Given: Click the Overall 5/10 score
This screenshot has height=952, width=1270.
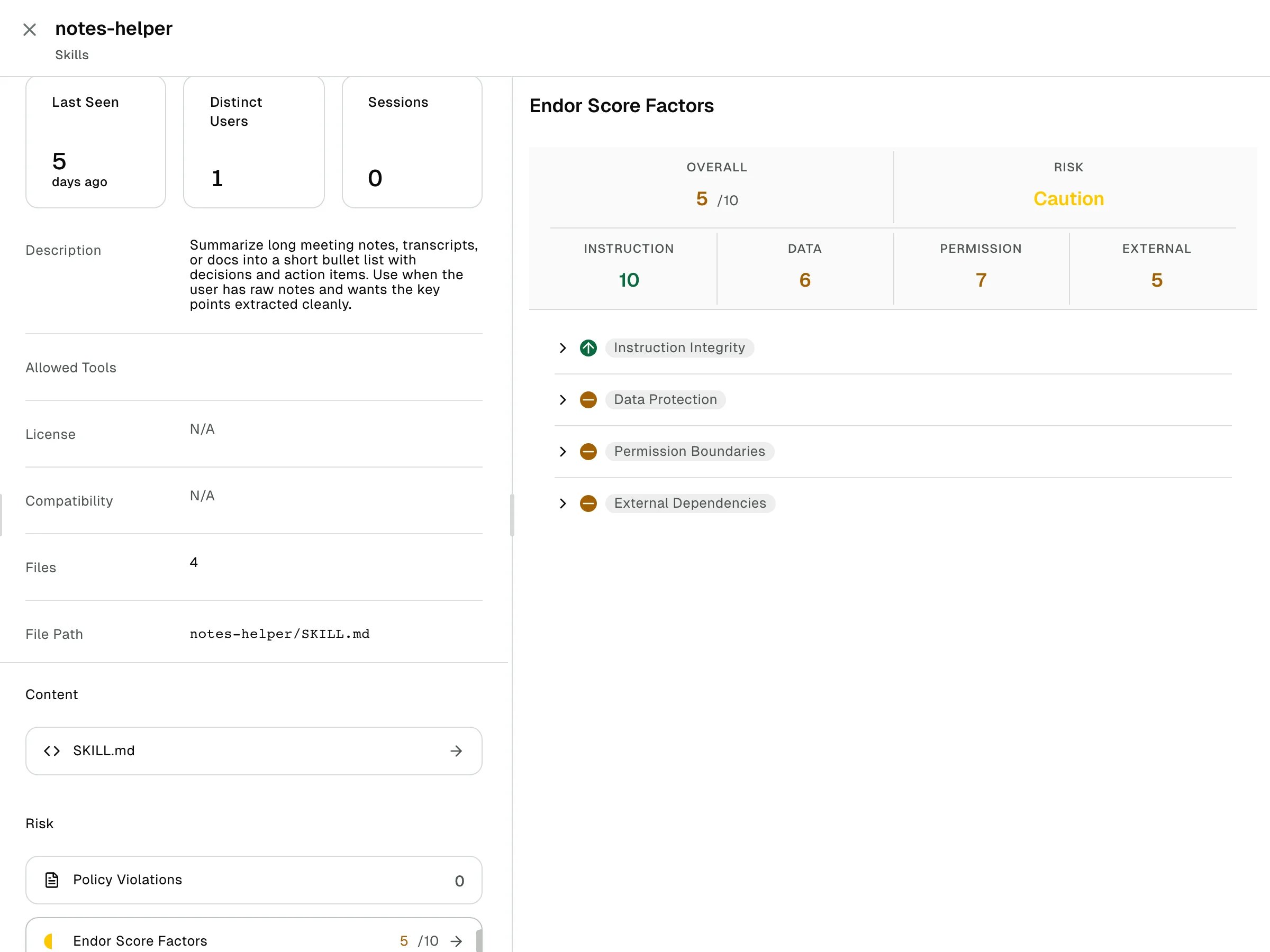Looking at the screenshot, I should (716, 199).
